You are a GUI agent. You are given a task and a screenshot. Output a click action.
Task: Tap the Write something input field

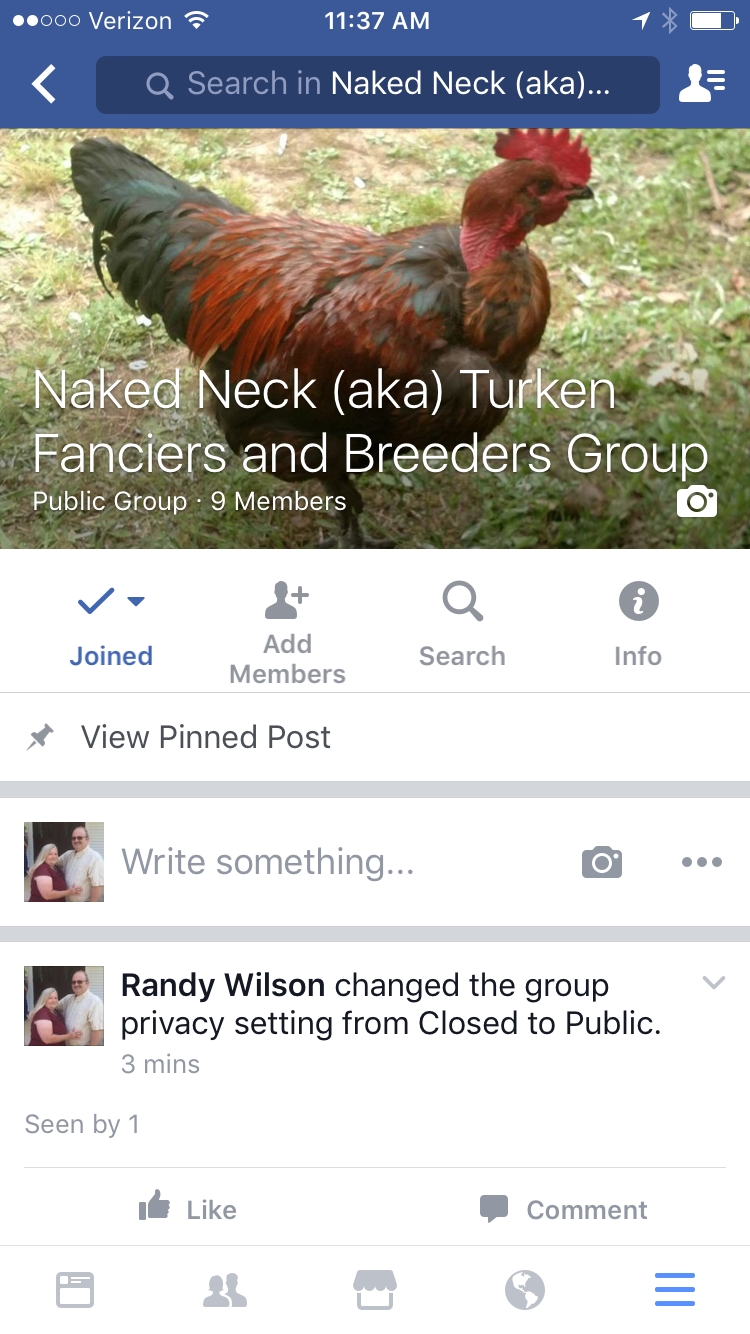340,862
